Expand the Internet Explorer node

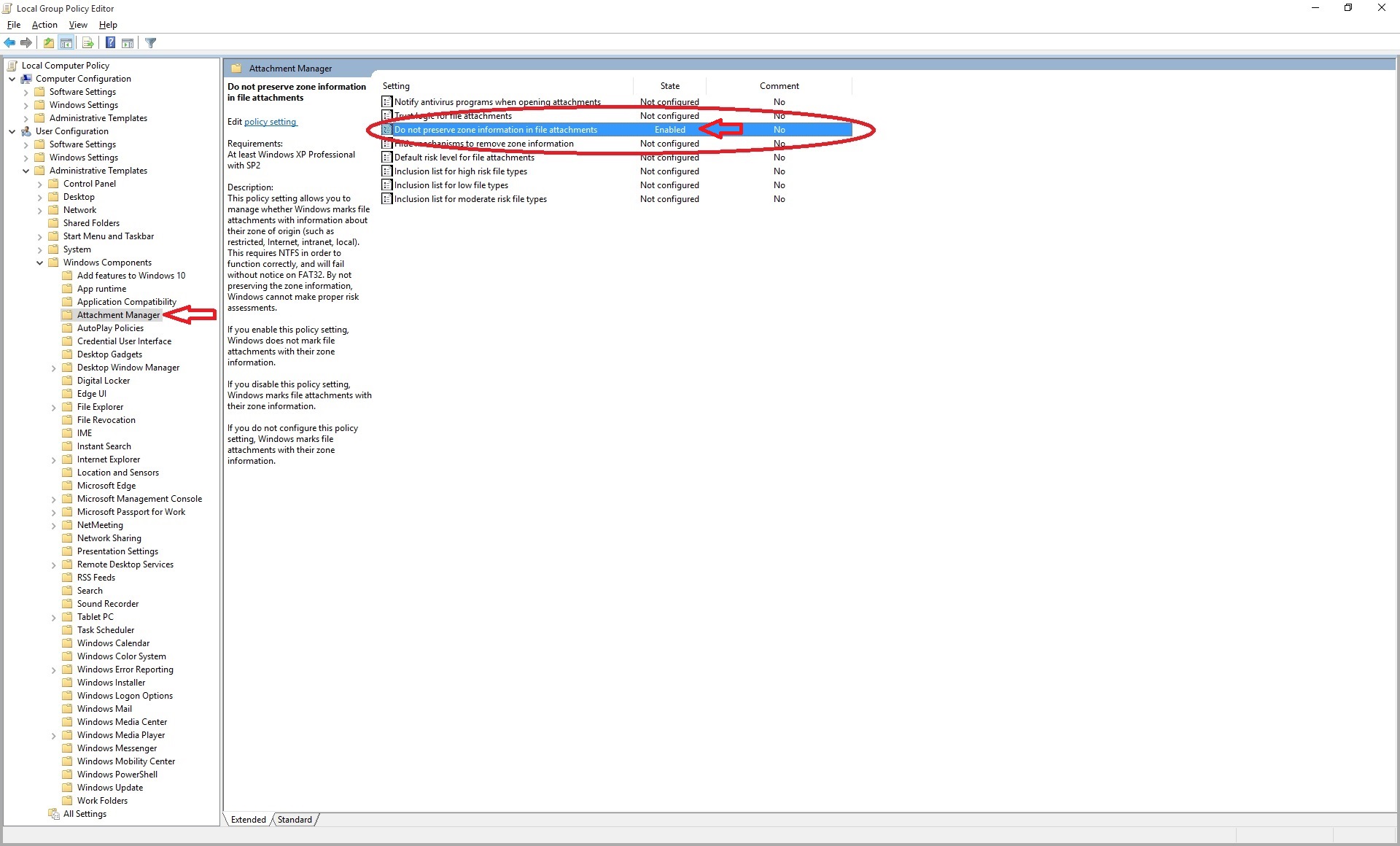point(52,459)
